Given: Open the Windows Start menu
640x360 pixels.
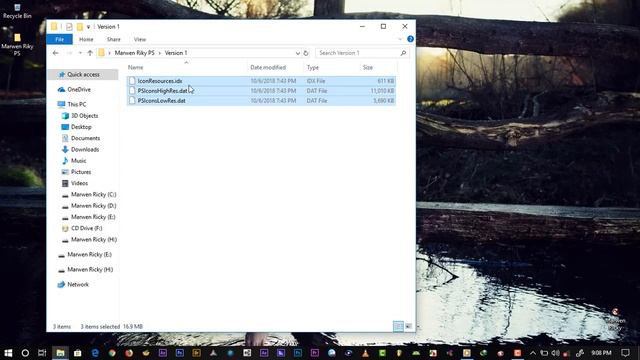Looking at the screenshot, I should 8,353.
